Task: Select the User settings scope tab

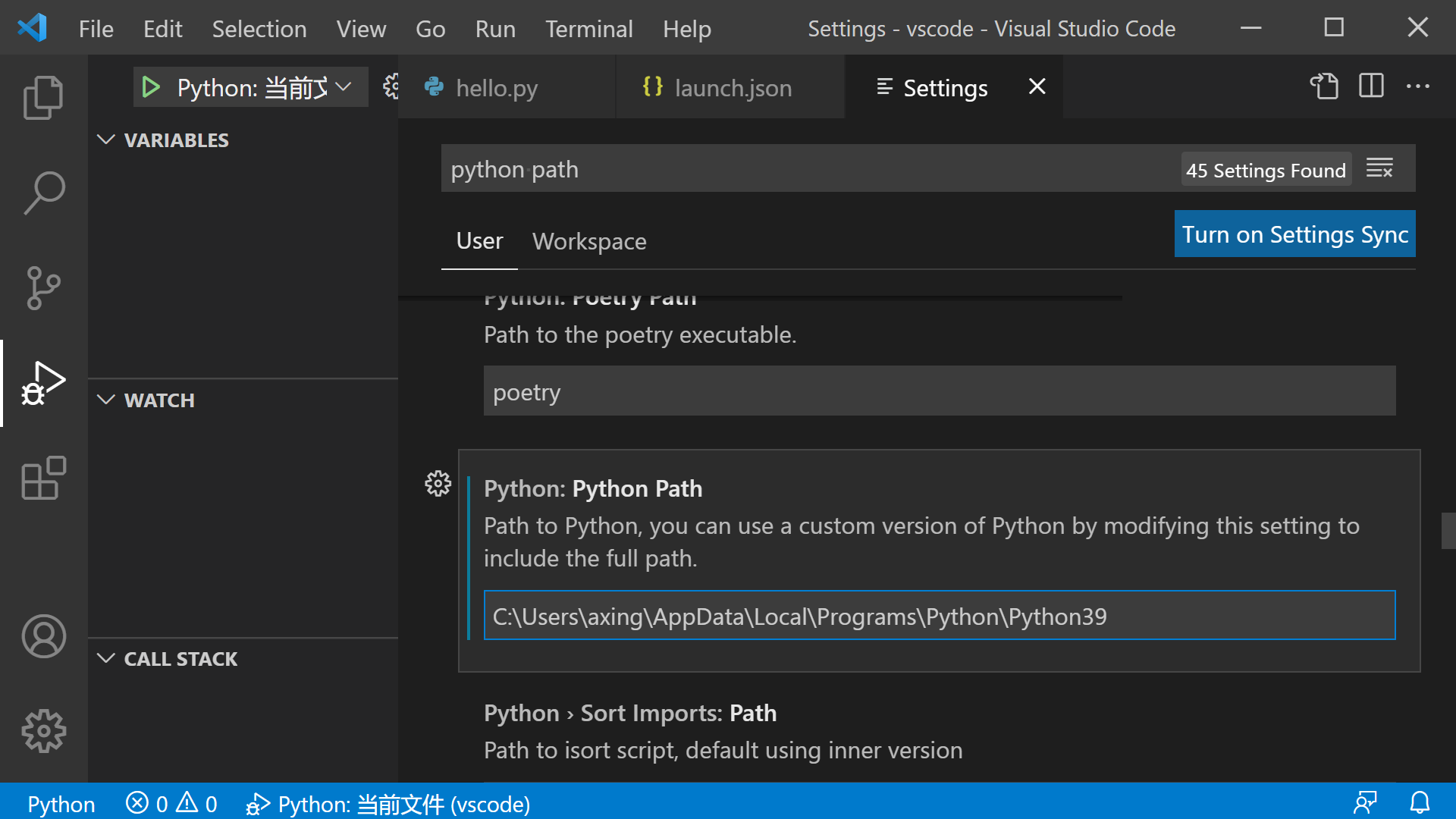Action: point(479,241)
